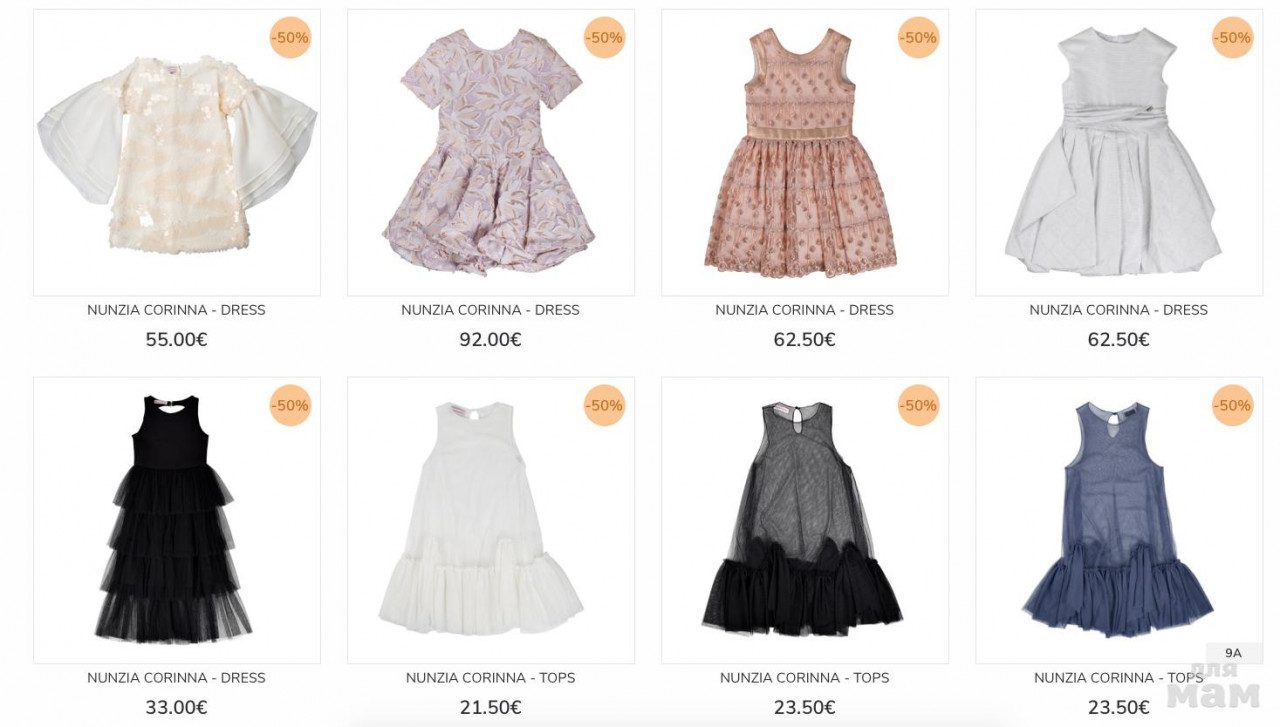Select the 33.00€ price of the black dress
Image resolution: width=1280 pixels, height=727 pixels.
177,708
